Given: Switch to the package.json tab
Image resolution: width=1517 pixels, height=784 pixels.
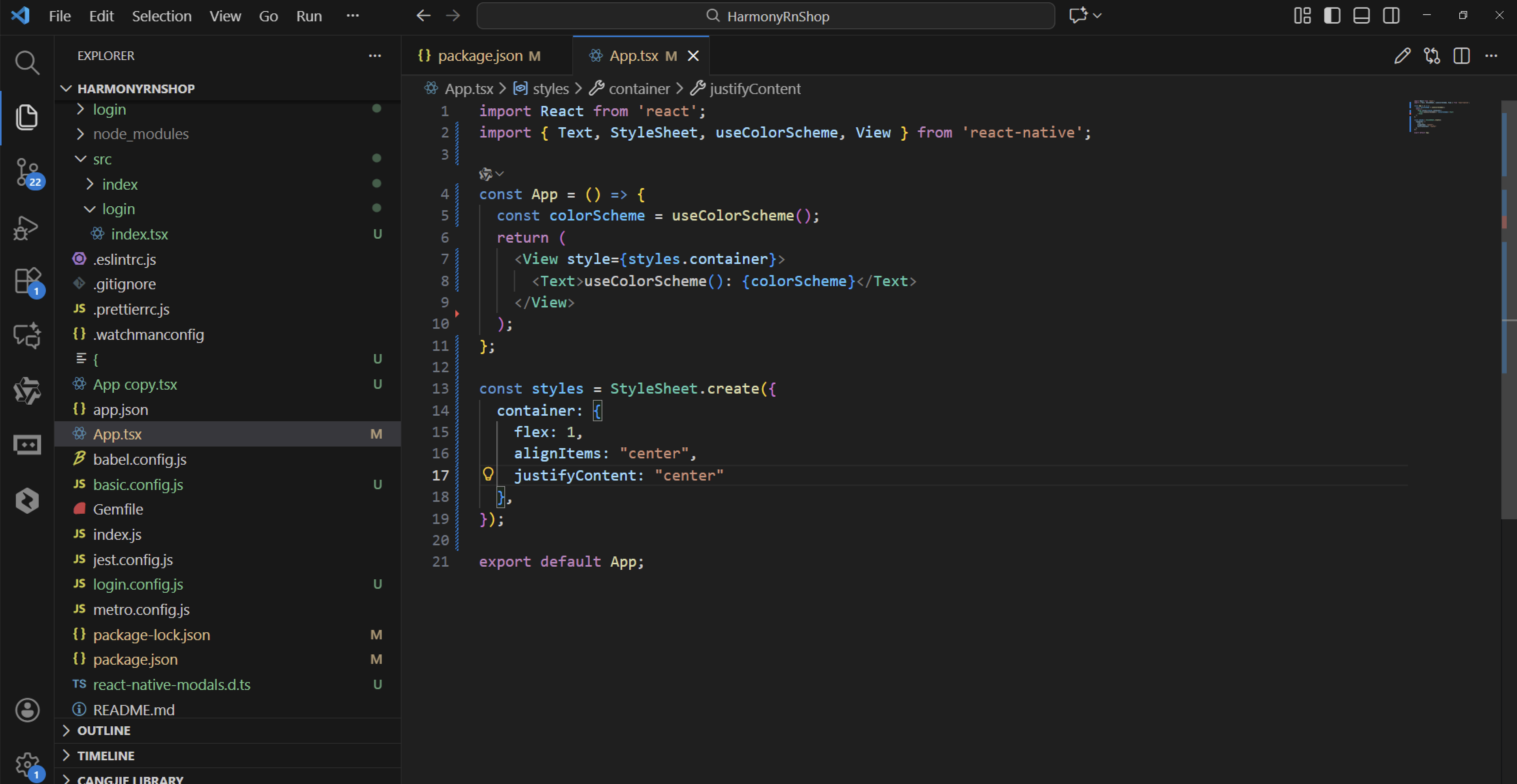Looking at the screenshot, I should pyautogui.click(x=480, y=56).
